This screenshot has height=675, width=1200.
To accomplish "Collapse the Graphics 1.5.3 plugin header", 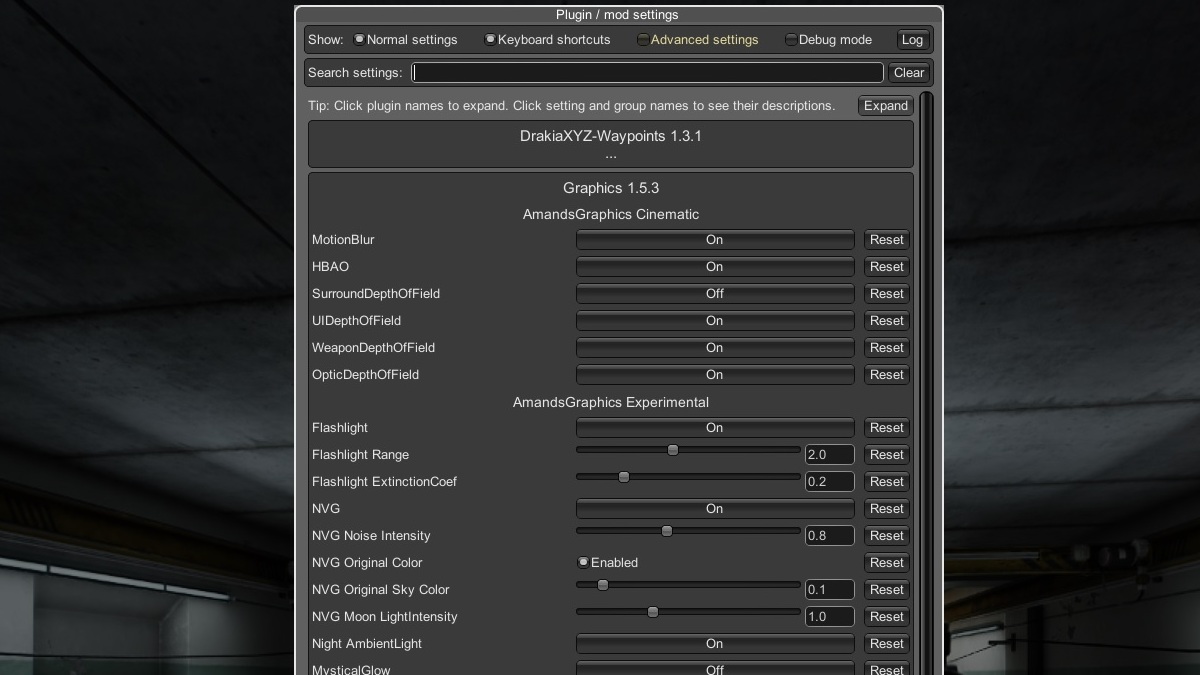I will [x=610, y=188].
